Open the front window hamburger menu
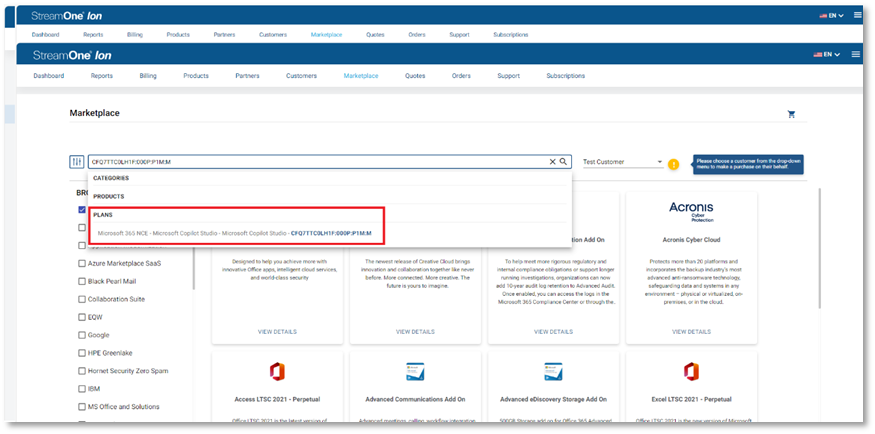This screenshot has height=434, width=875. coord(855,54)
